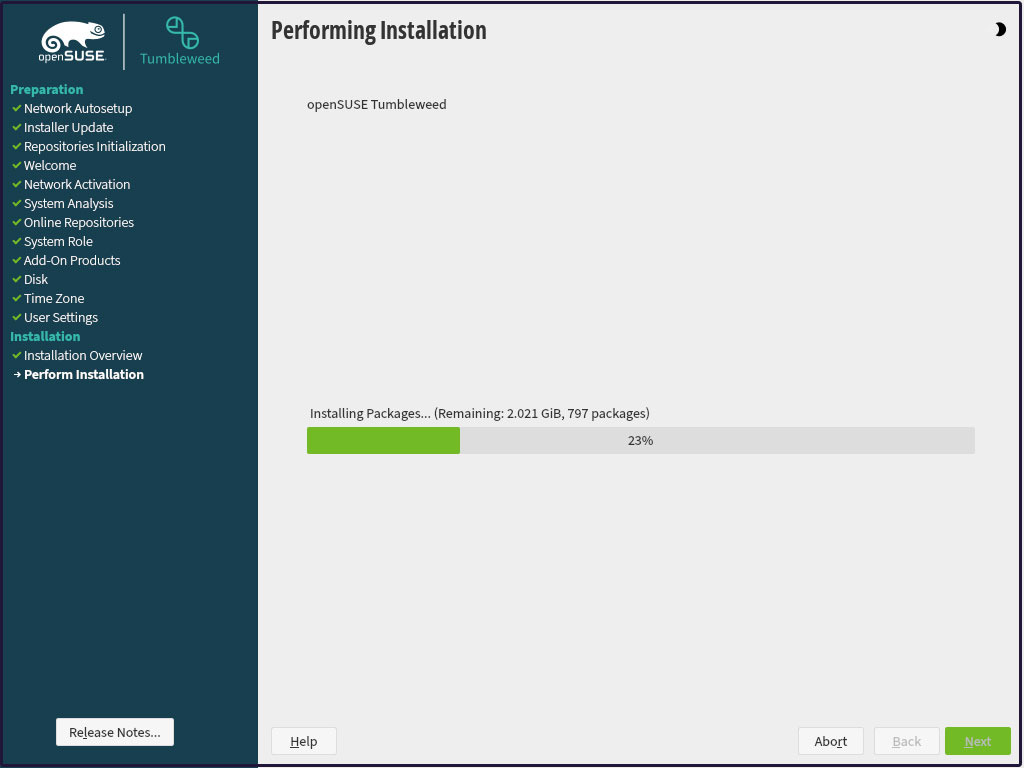Screen dimensions: 1024x768
Task: Click checkmark beside Installation Overview
Action: pyautogui.click(x=17, y=355)
